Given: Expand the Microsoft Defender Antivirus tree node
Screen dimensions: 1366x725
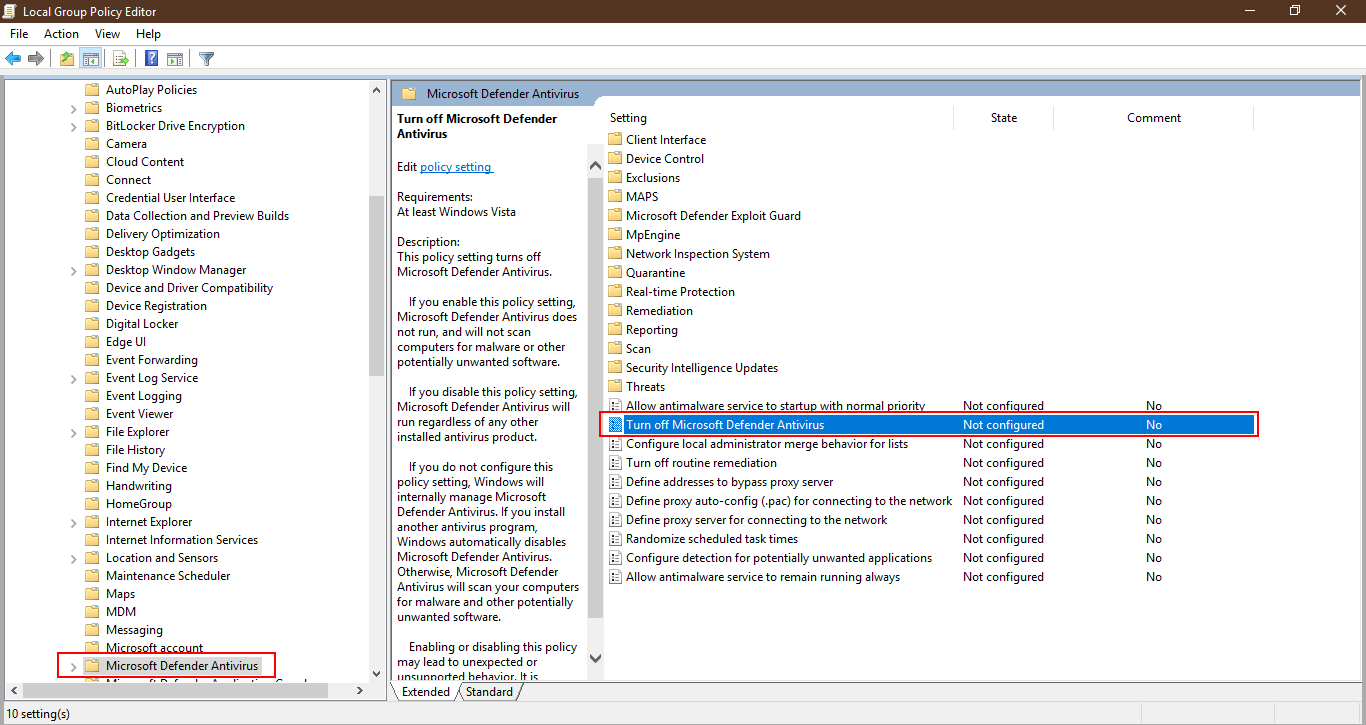Looking at the screenshot, I should [74, 666].
